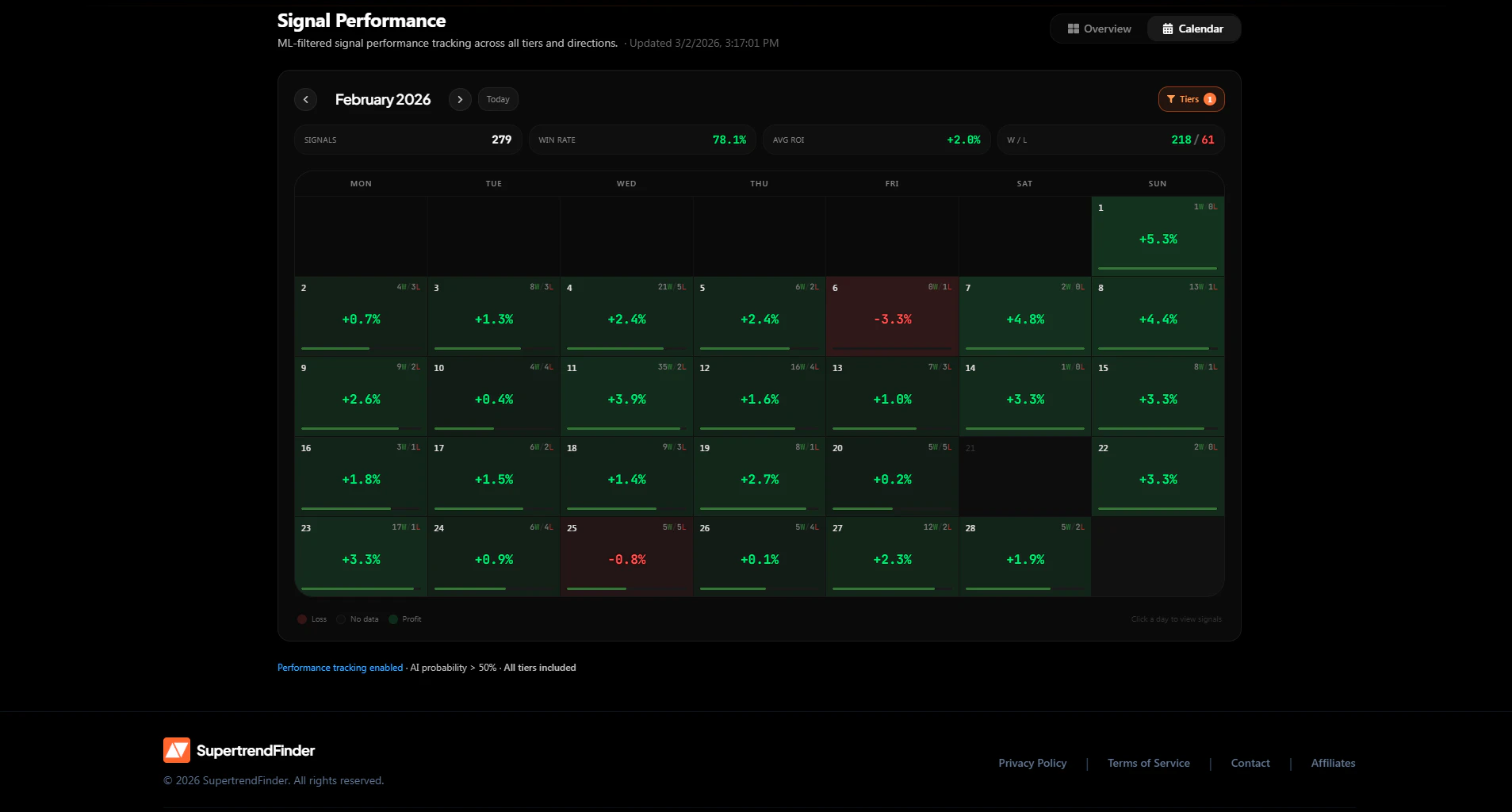This screenshot has width=1512, height=812.
Task: Open the Privacy Policy link
Action: (x=1032, y=763)
